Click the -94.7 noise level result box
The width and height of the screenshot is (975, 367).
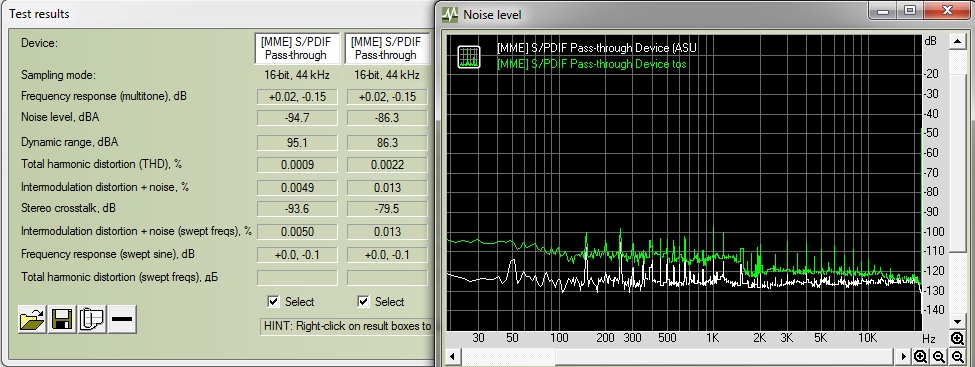(297, 119)
